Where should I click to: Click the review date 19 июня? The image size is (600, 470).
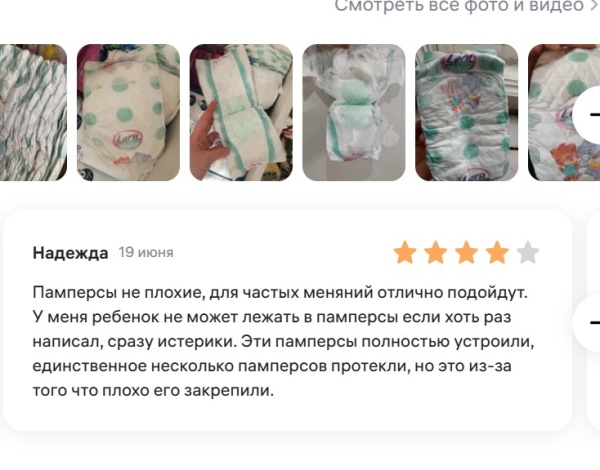(146, 253)
